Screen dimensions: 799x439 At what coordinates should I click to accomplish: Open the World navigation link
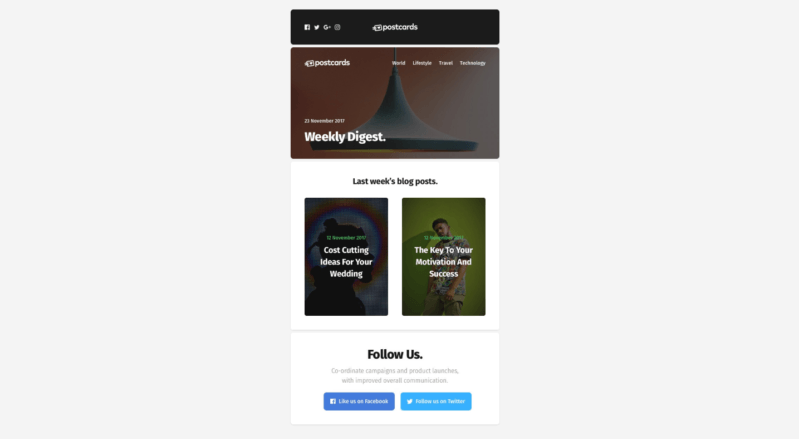pos(398,63)
